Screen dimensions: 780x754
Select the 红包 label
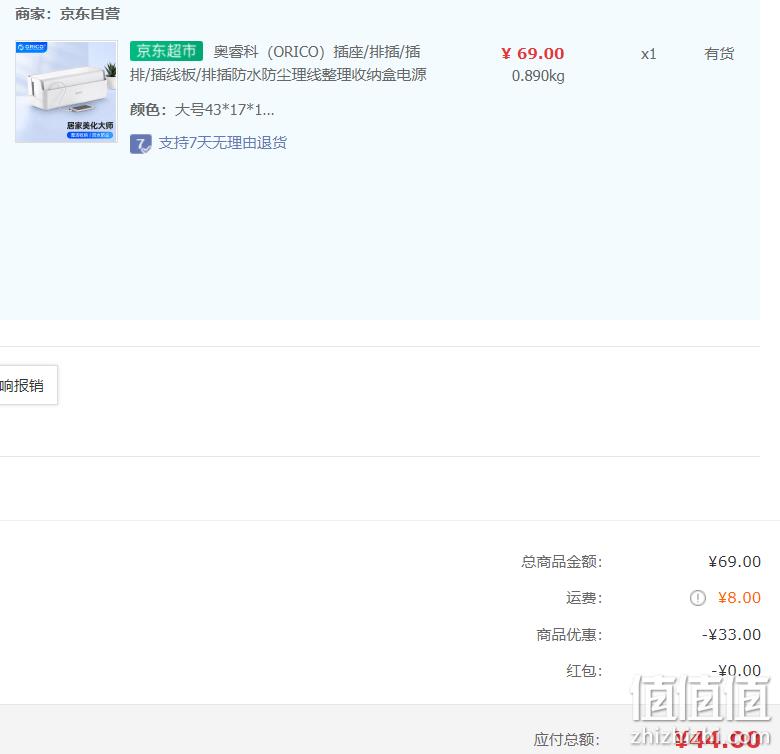584,670
